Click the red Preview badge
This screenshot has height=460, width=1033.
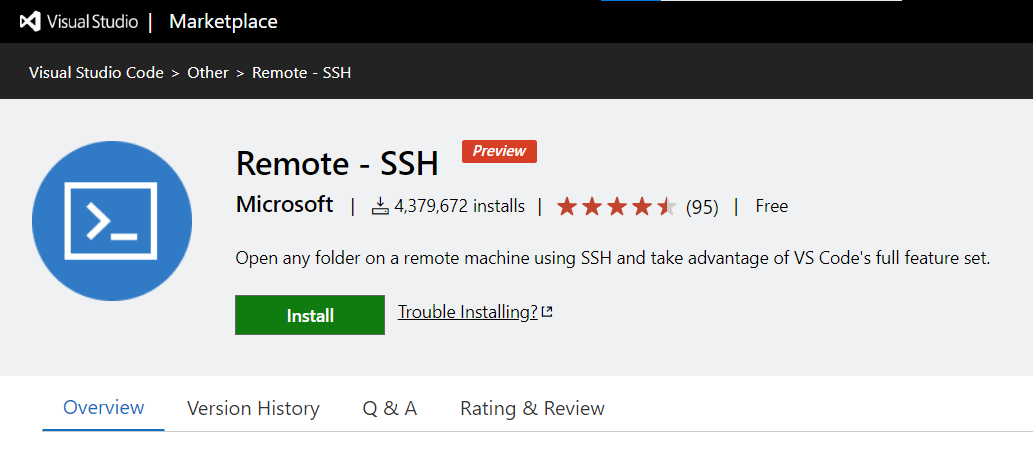coord(499,151)
